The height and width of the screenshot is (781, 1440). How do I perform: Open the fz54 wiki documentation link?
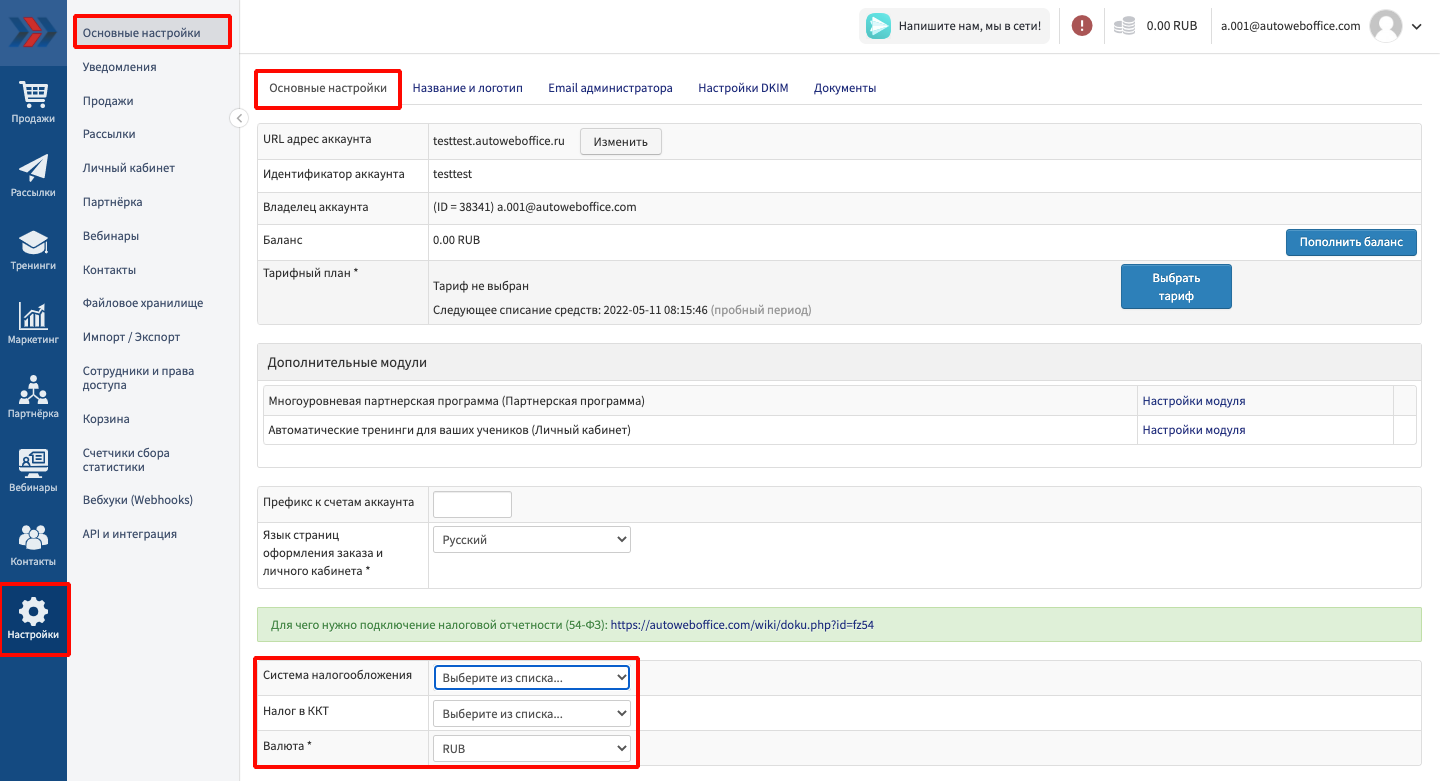coord(742,625)
